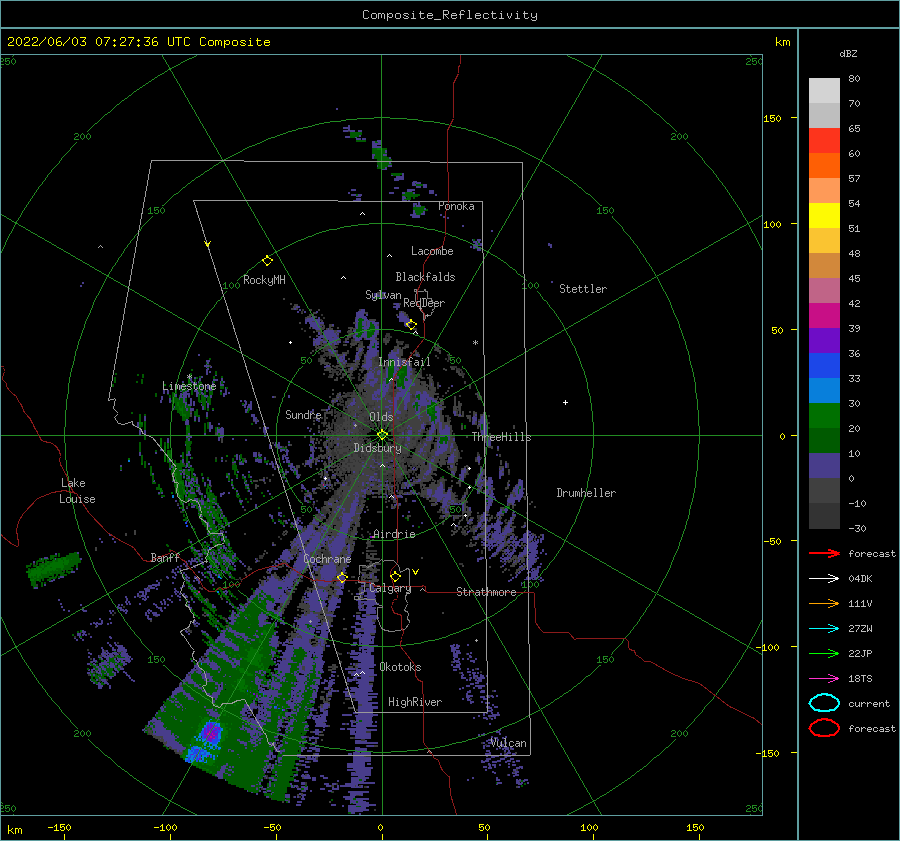Image resolution: width=900 pixels, height=841 pixels.
Task: Click the Didsbury label
Action: 377,448
